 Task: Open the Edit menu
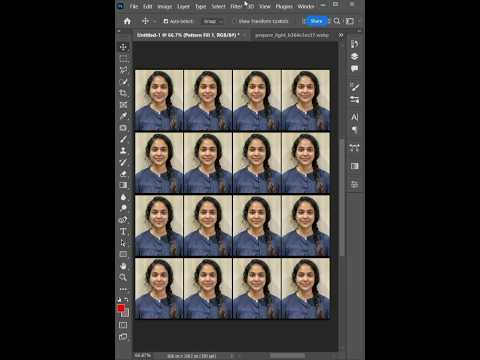coord(148,6)
